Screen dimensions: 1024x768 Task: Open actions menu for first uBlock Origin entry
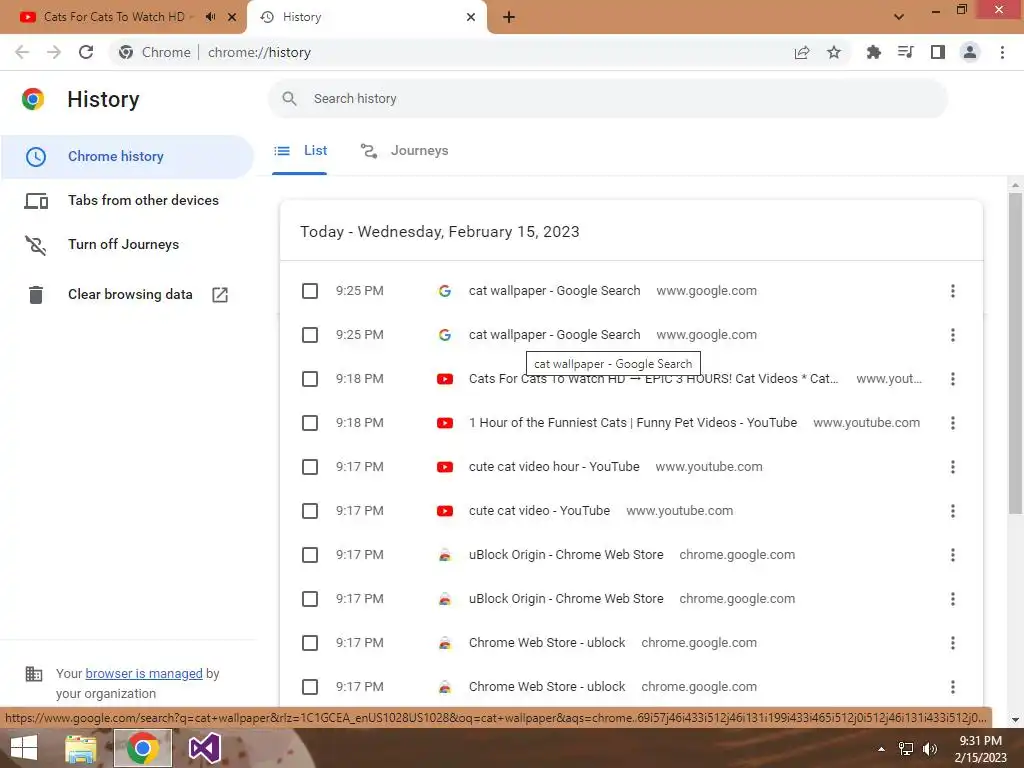click(953, 555)
